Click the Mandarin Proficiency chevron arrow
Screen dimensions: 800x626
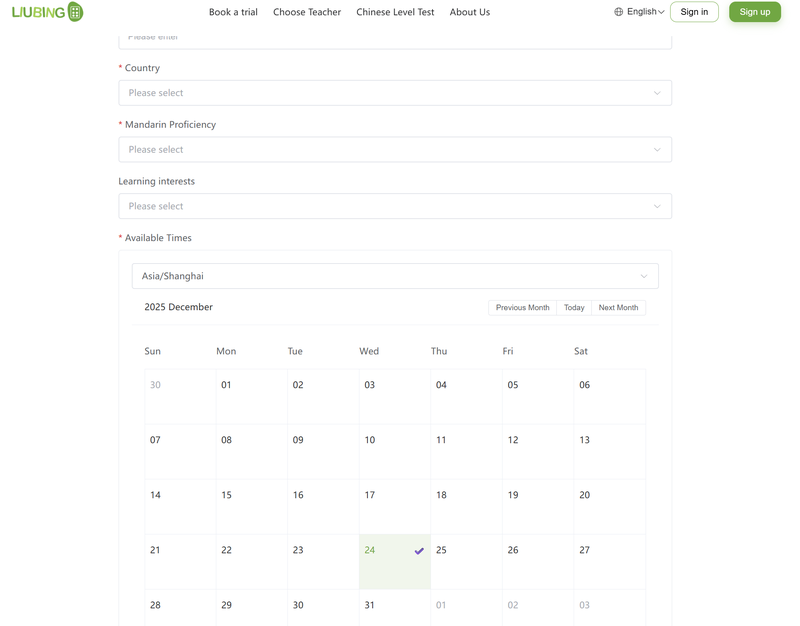(657, 150)
